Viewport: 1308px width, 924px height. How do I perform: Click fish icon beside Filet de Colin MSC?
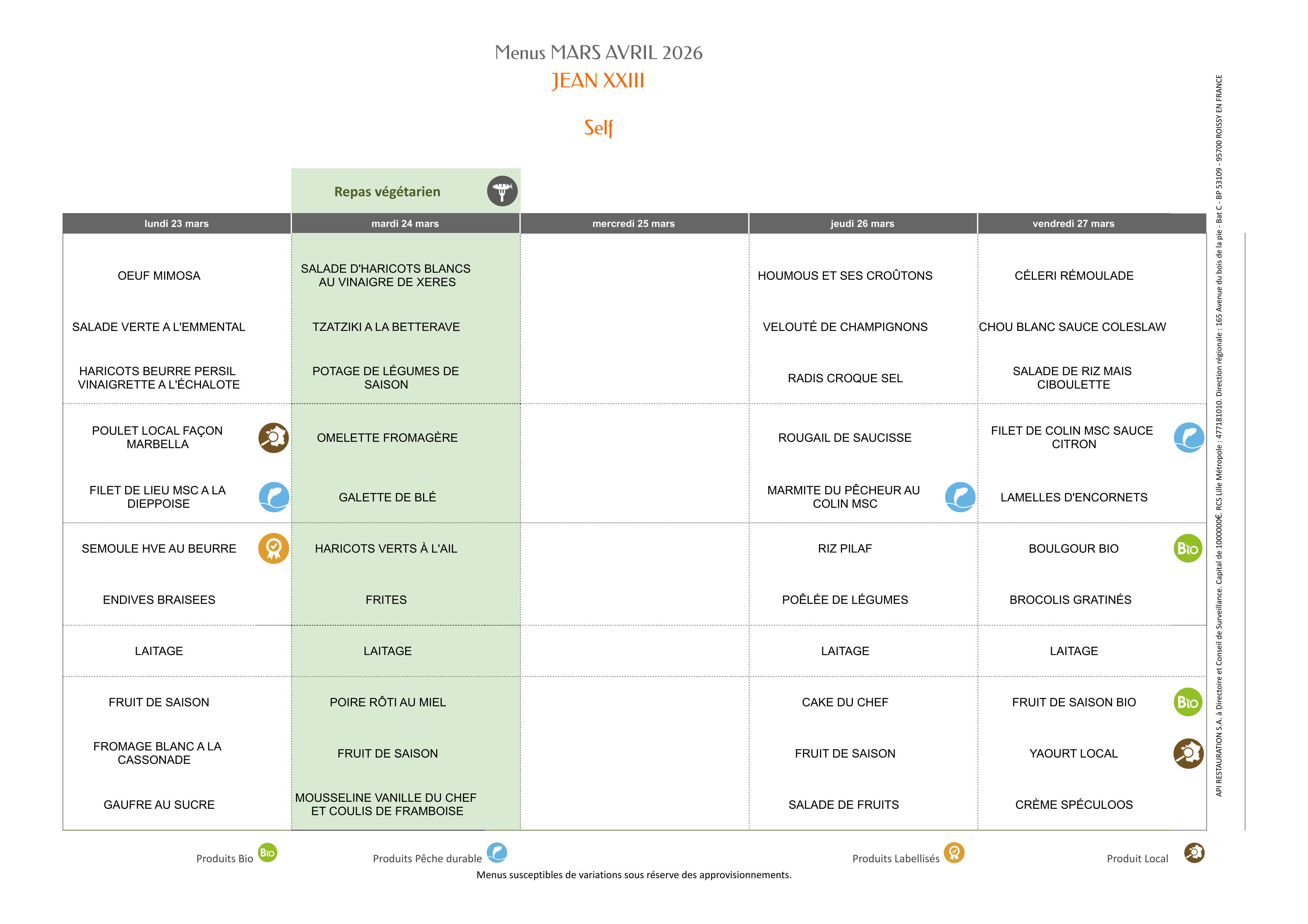tap(1188, 438)
